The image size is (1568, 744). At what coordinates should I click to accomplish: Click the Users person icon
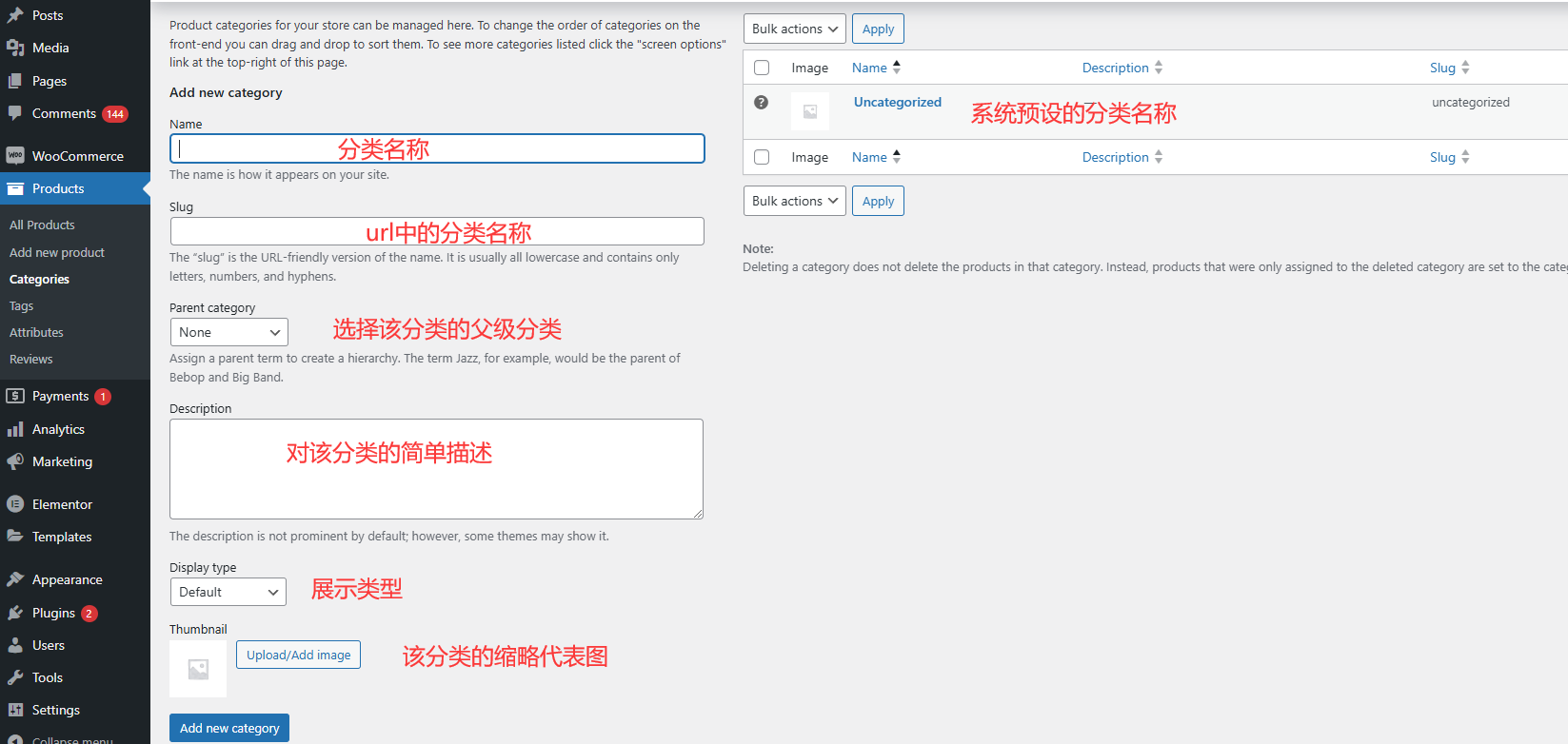15,645
